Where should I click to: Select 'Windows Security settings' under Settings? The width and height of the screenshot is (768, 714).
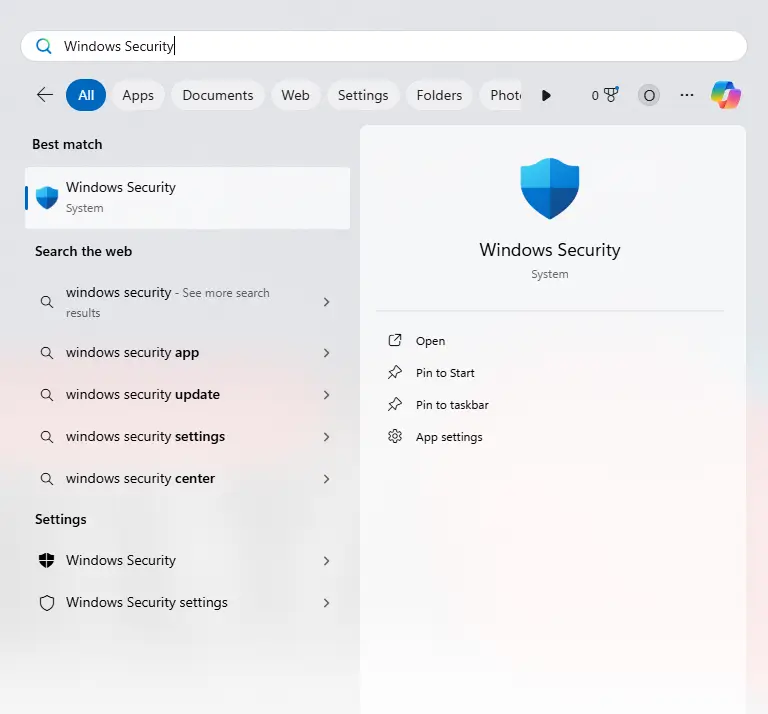click(x=188, y=603)
